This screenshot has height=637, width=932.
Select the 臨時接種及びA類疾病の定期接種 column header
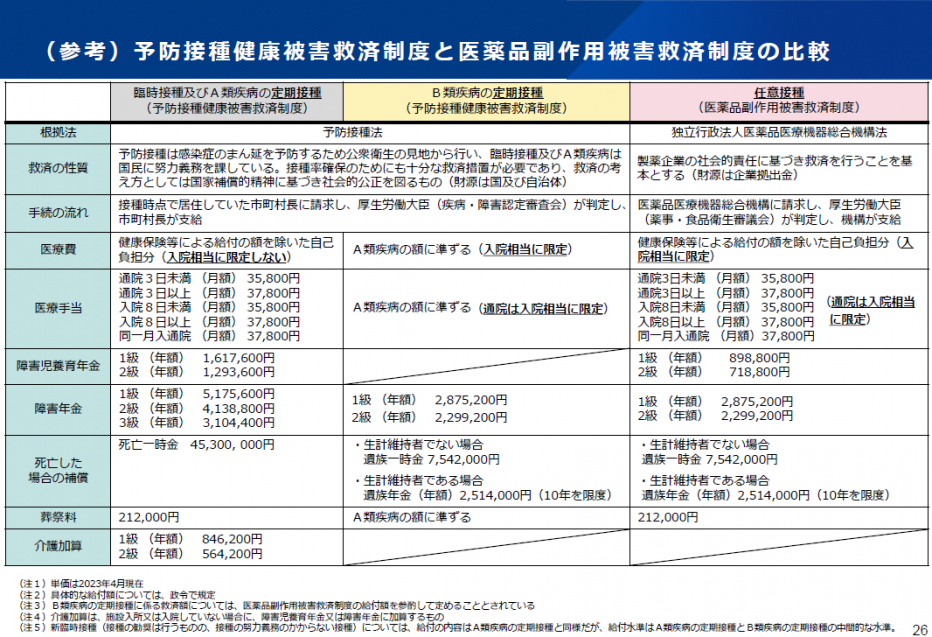tap(227, 101)
